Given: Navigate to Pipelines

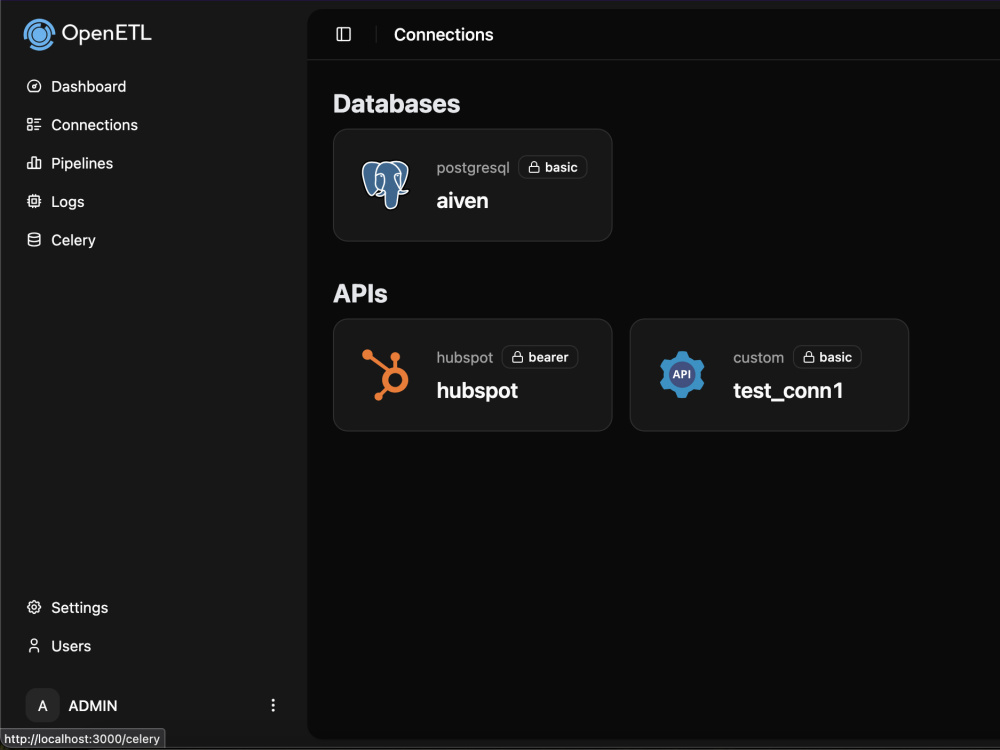Looking at the screenshot, I should pos(82,163).
